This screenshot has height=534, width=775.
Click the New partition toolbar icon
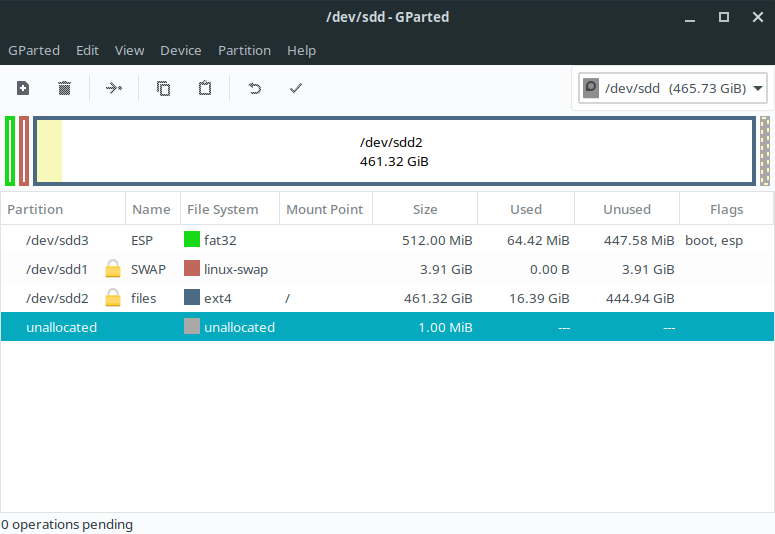(23, 89)
